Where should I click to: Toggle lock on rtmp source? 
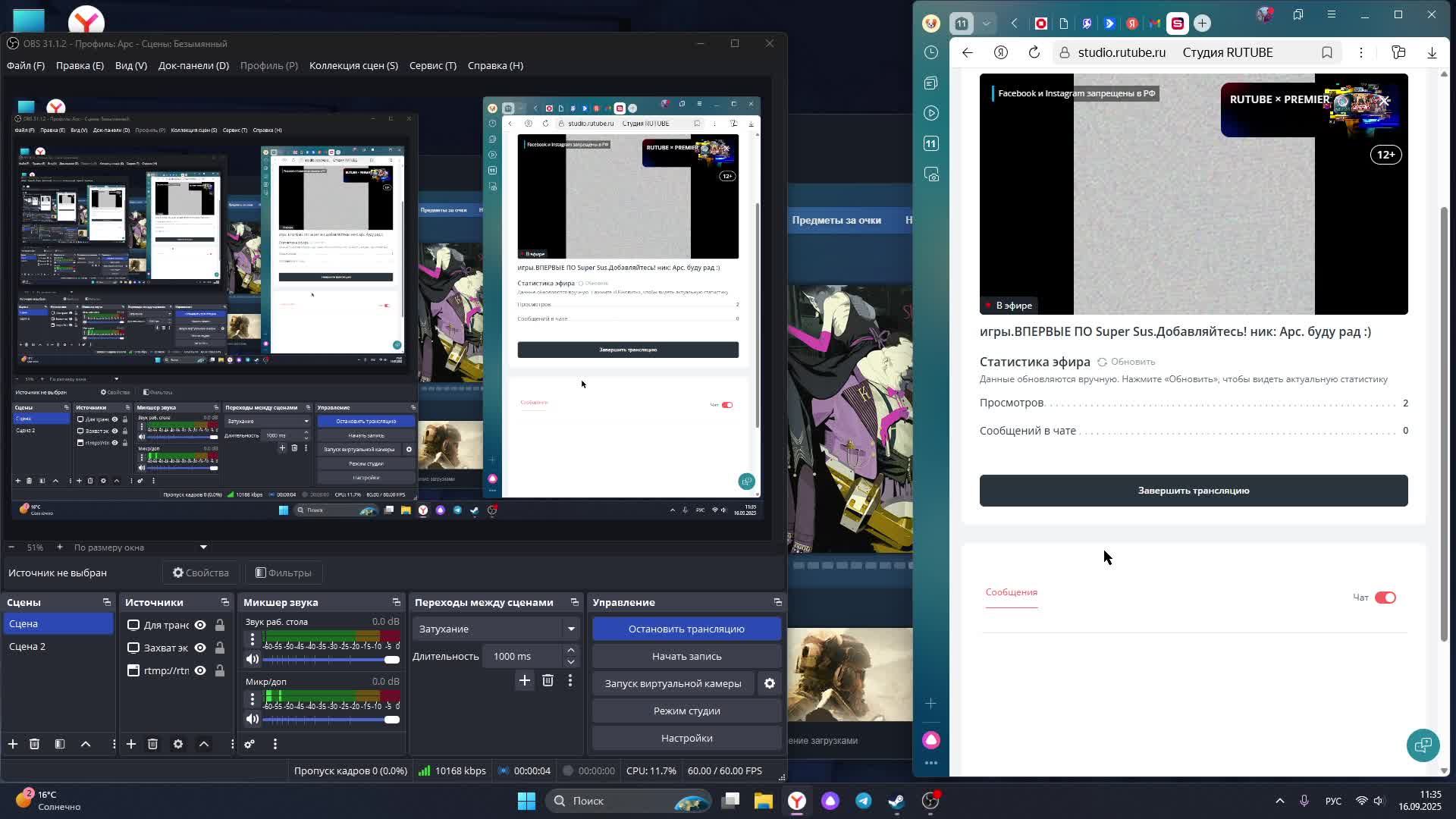pyautogui.click(x=219, y=670)
